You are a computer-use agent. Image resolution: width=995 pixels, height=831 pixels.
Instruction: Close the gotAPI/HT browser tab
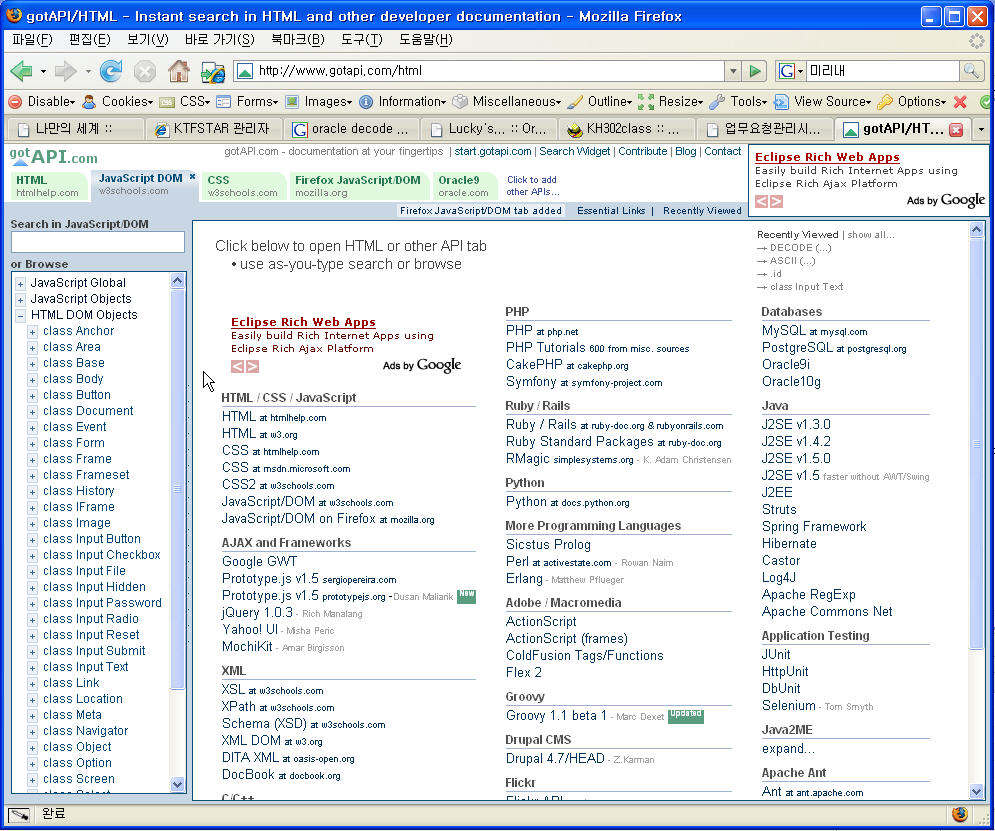(956, 129)
